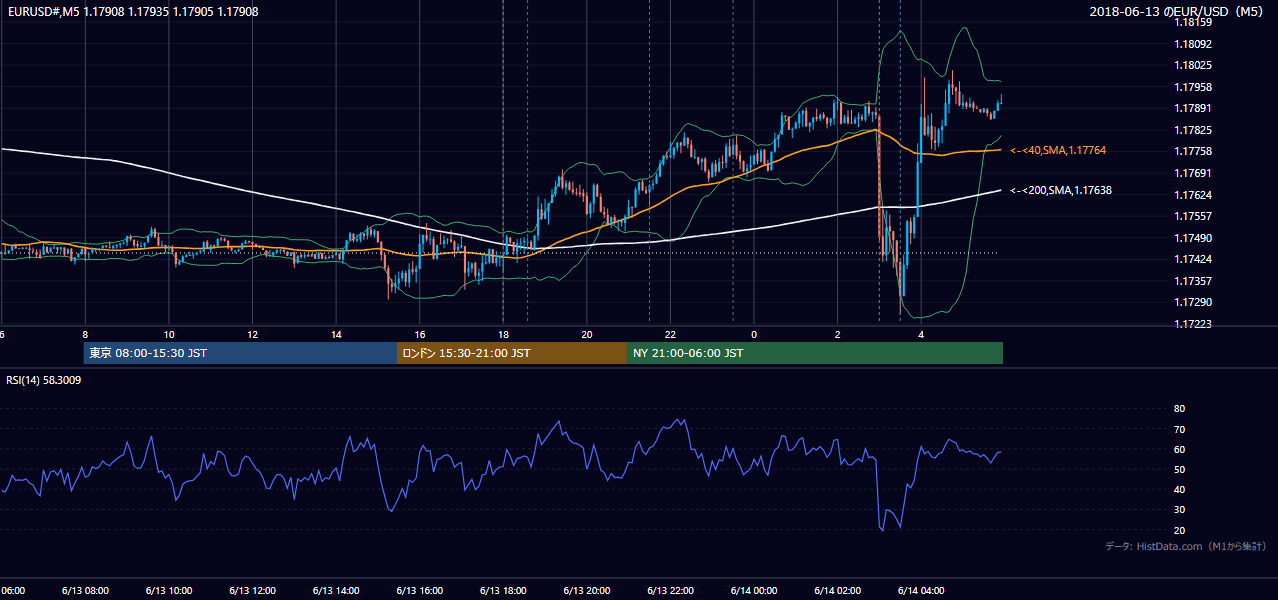Viewport: 1278px width, 600px height.
Task: Click the 40 SMA 1.17764 label
Action: (1058, 150)
